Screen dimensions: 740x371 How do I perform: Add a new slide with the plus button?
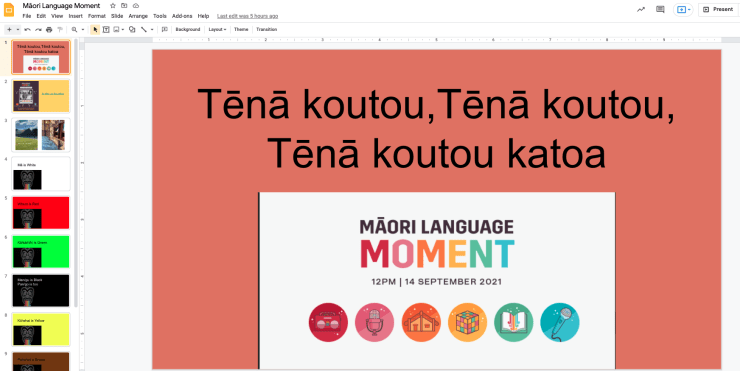pos(9,29)
